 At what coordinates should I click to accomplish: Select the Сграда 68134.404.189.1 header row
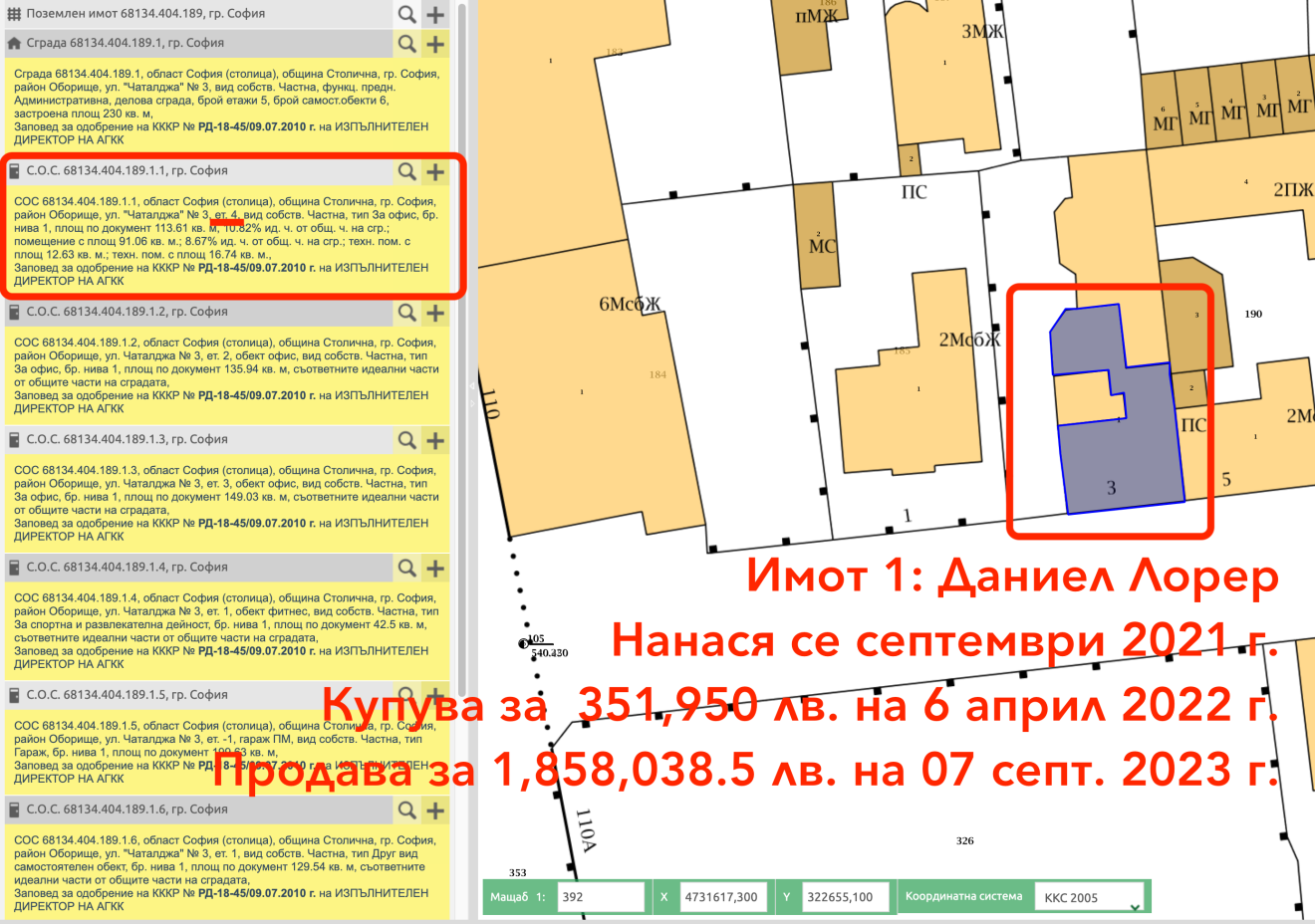coord(199,44)
